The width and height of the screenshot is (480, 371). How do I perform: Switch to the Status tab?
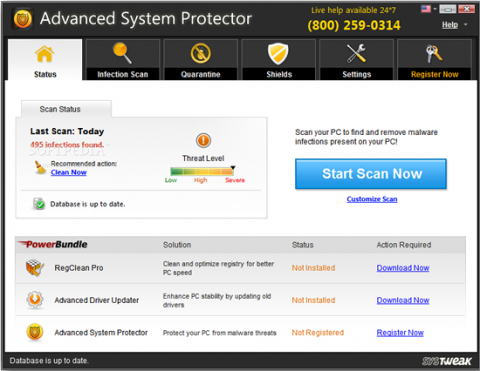(45, 60)
